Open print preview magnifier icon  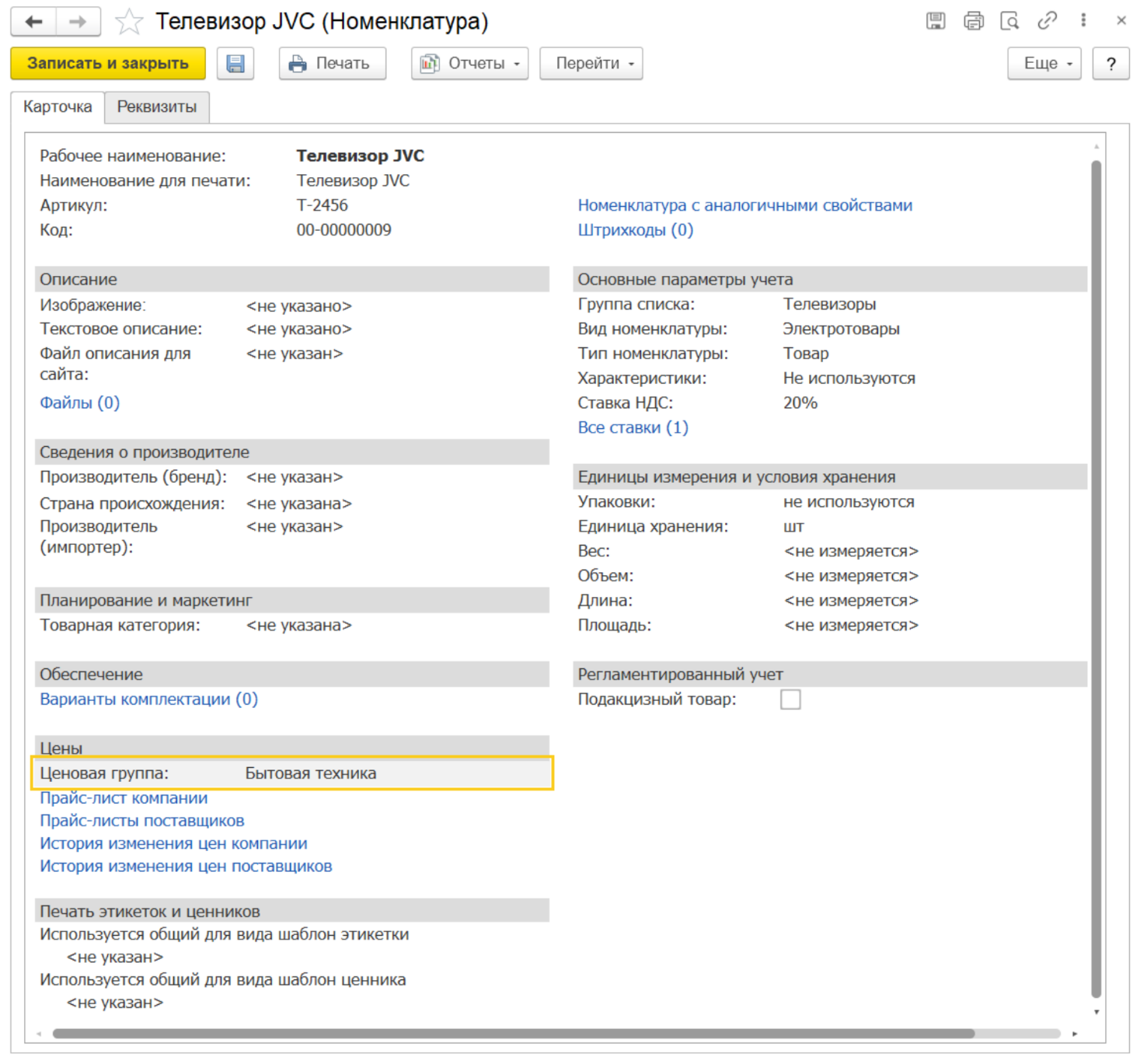1009,21
